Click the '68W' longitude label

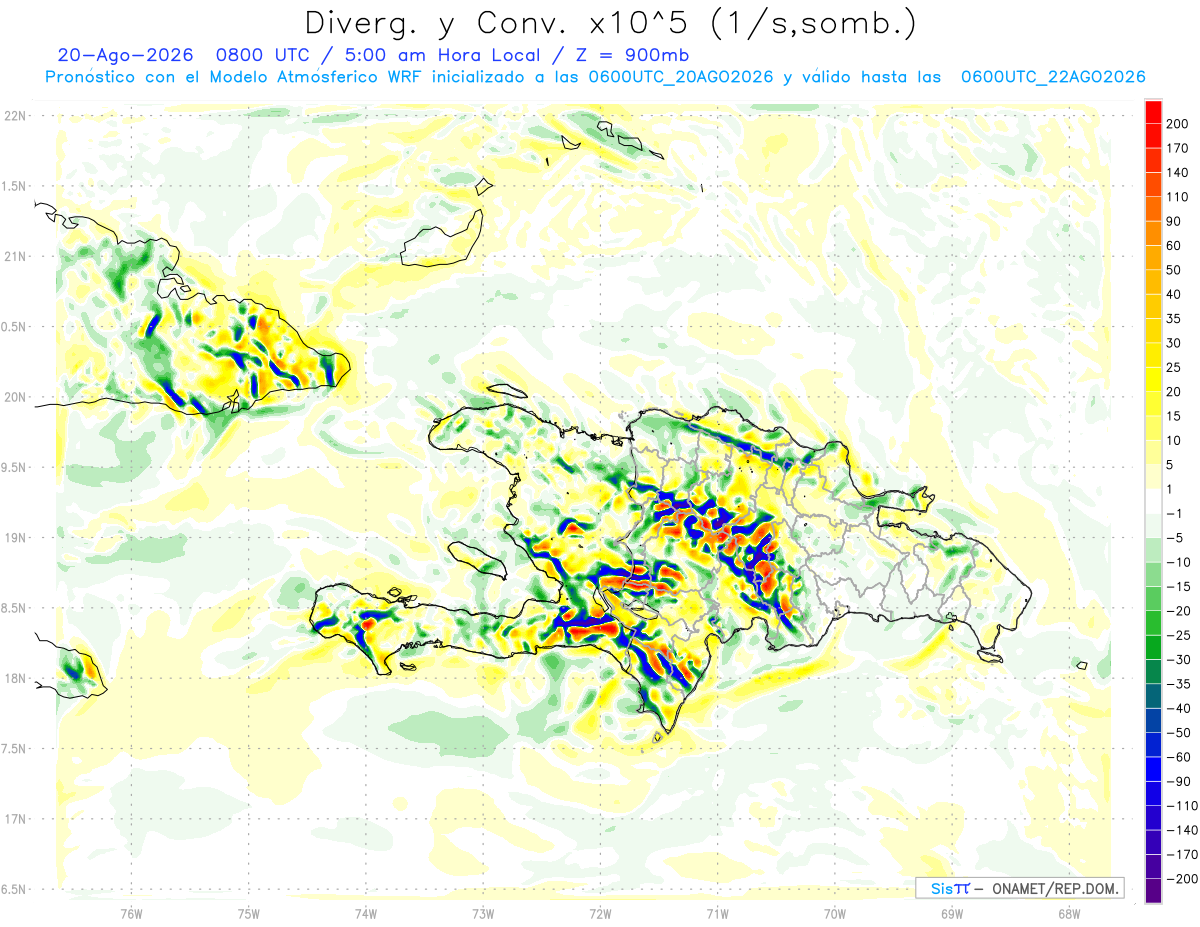(x=1069, y=913)
